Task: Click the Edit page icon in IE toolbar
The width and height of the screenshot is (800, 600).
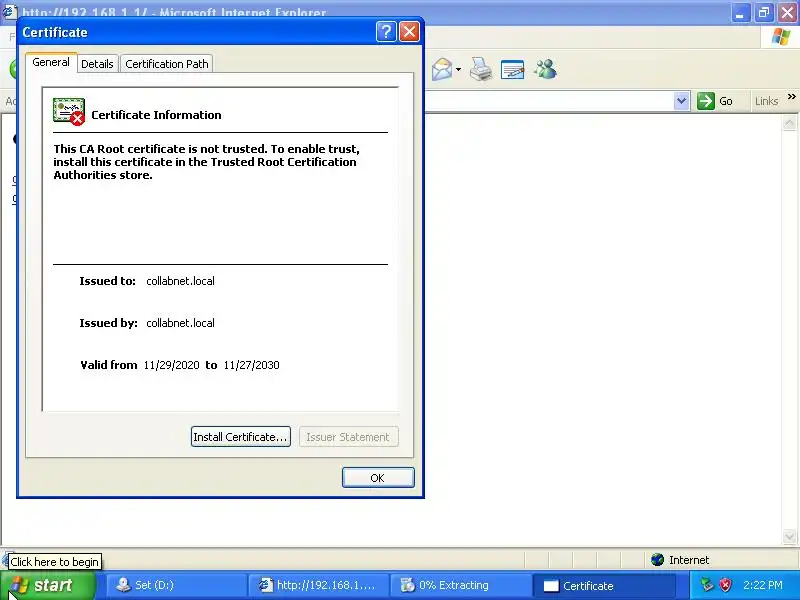Action: click(512, 69)
